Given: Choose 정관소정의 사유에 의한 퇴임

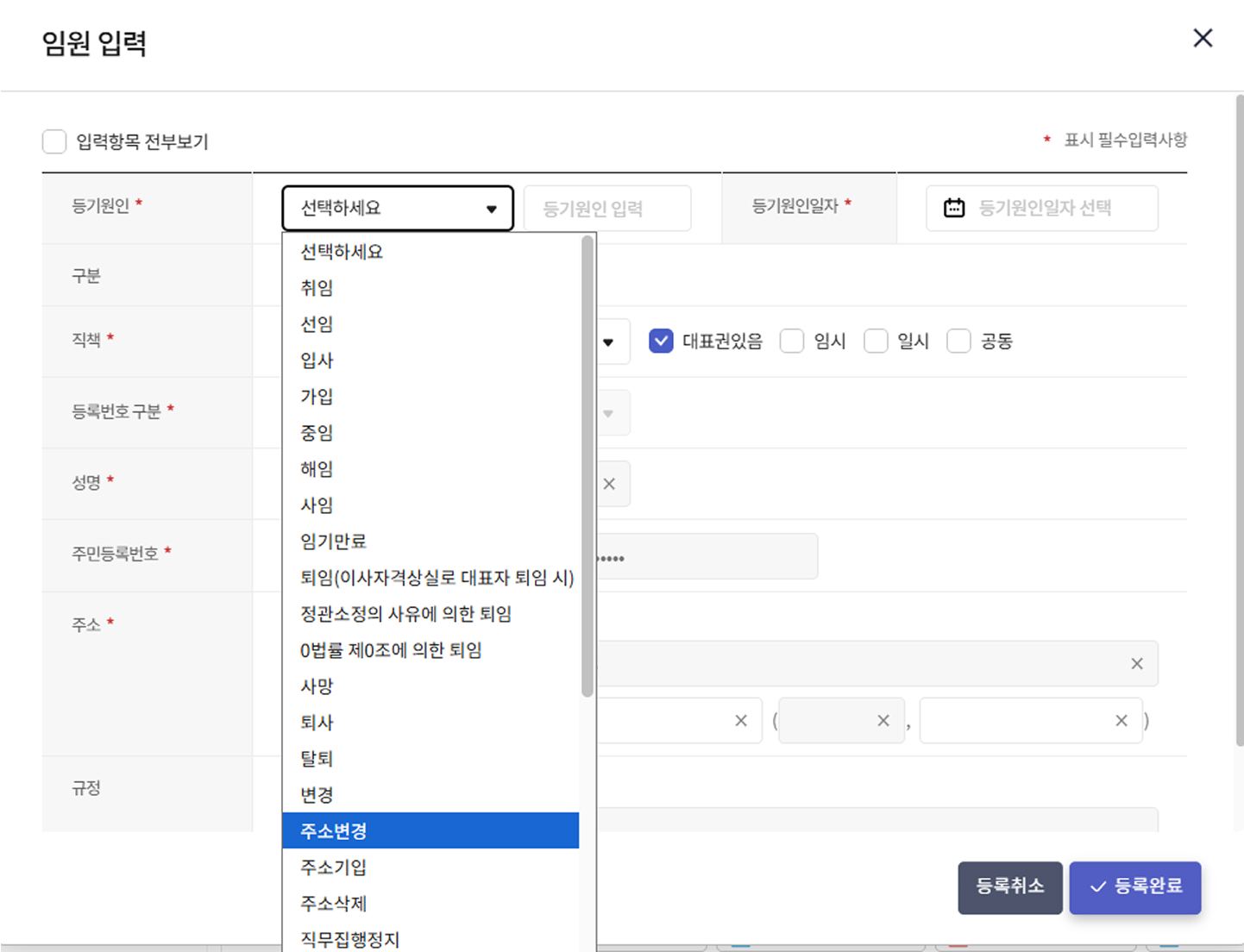Looking at the screenshot, I should 430,614.
